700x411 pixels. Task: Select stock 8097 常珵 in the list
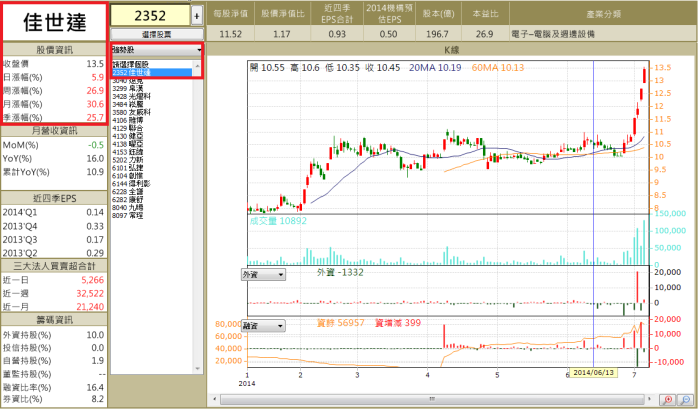pos(128,216)
